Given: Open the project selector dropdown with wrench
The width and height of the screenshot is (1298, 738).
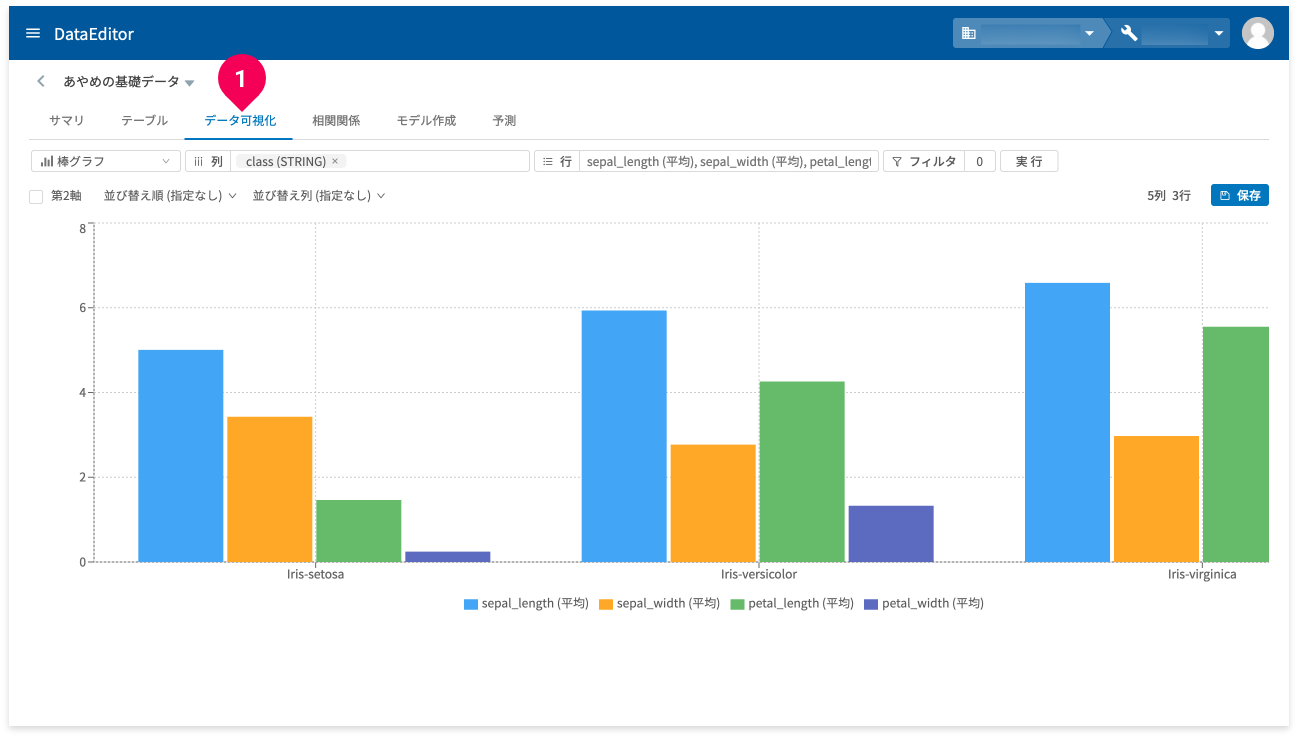Looking at the screenshot, I should point(1170,33).
